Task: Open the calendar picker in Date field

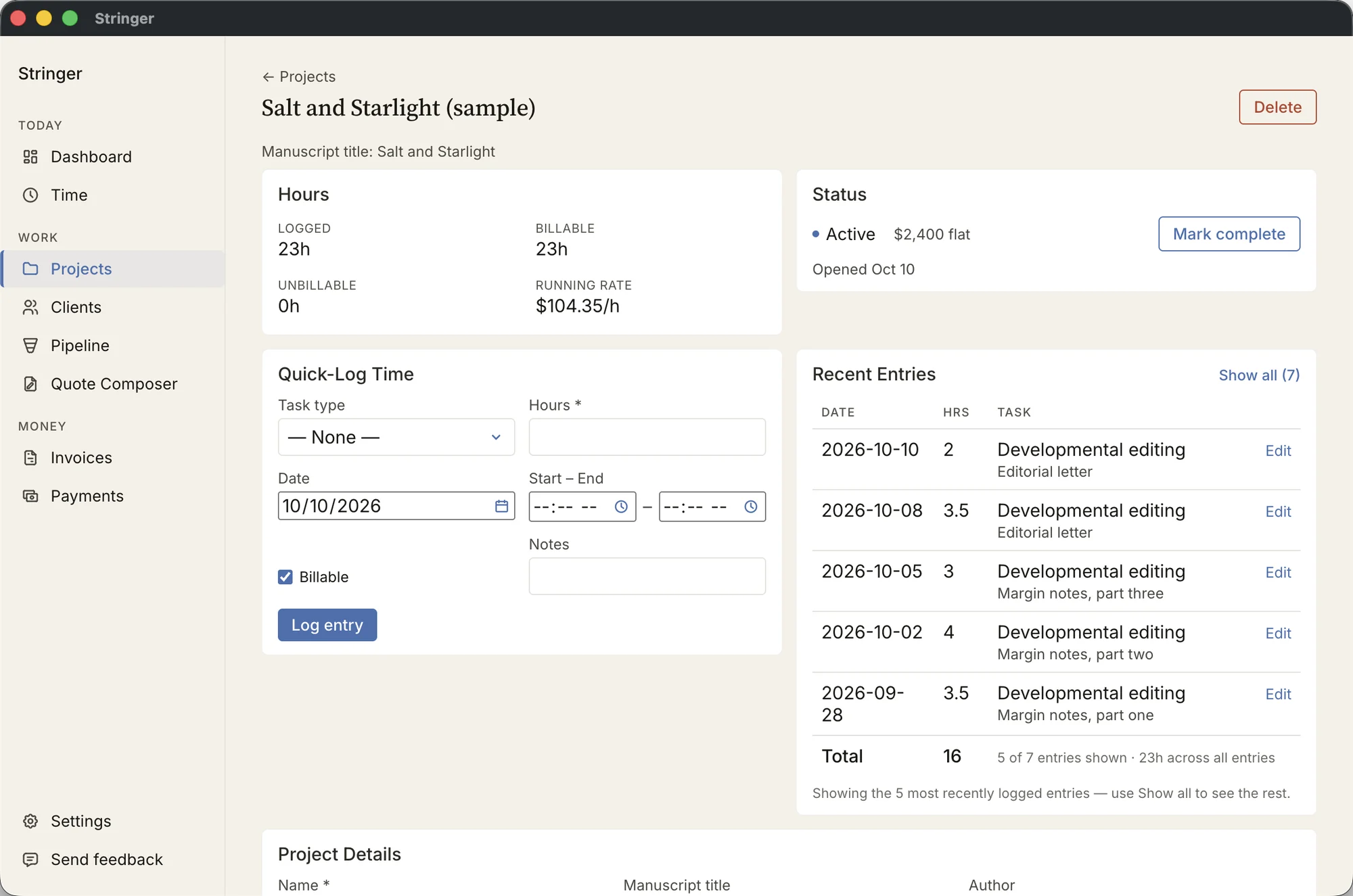Action: 501,506
